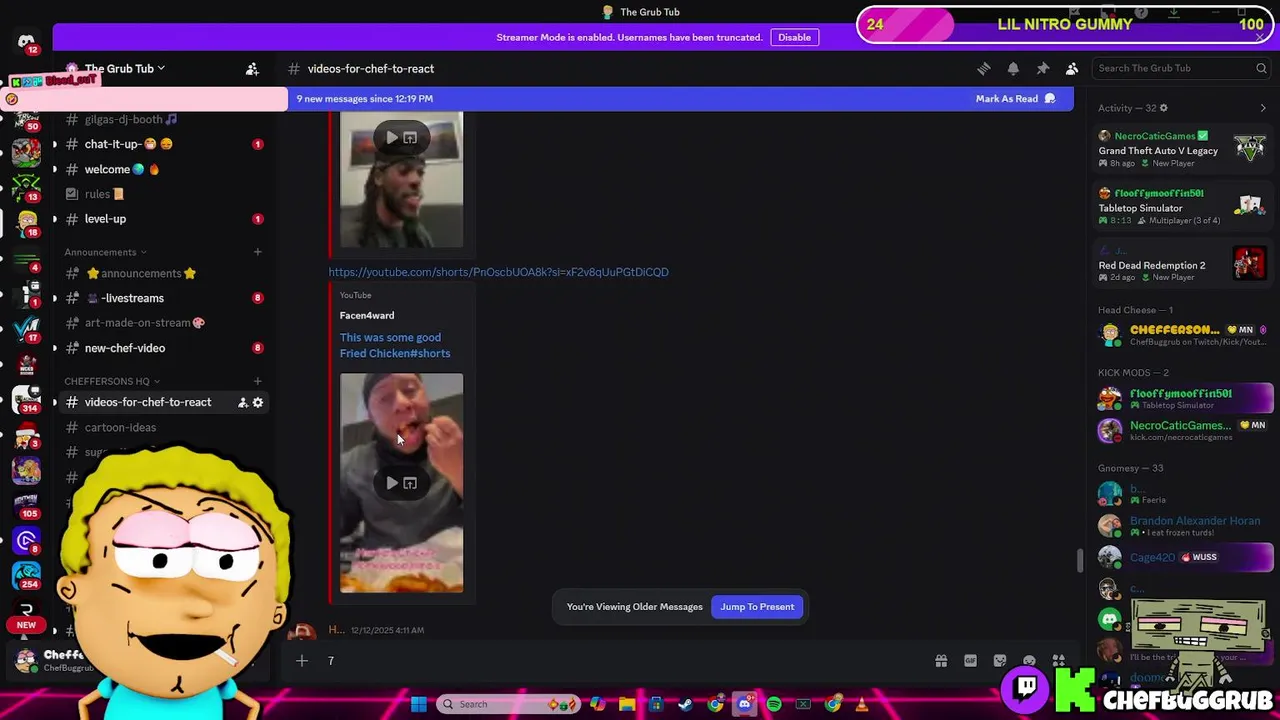Open the GIF picker

click(x=970, y=661)
